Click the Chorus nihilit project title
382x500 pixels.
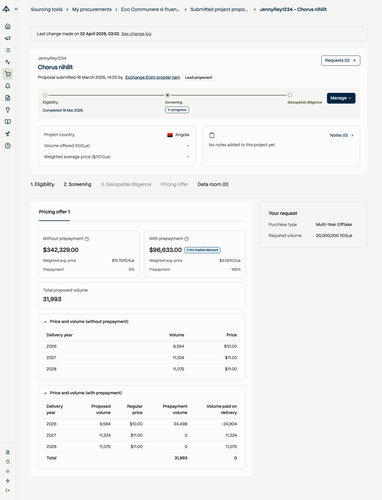pos(55,67)
